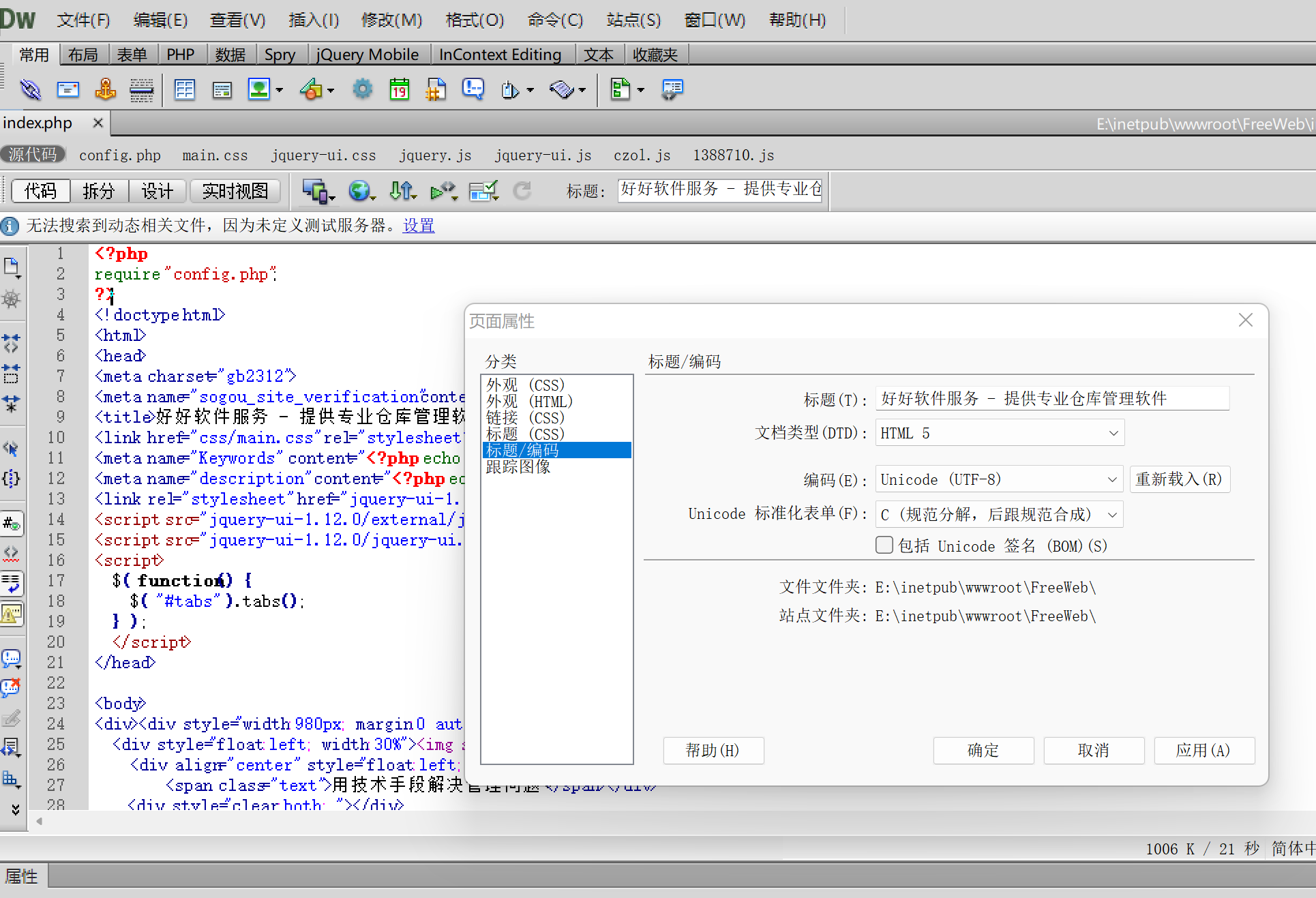Image resolution: width=1316 pixels, height=898 pixels.
Task: Collapse selection in coding toolbar
Action: (x=12, y=373)
